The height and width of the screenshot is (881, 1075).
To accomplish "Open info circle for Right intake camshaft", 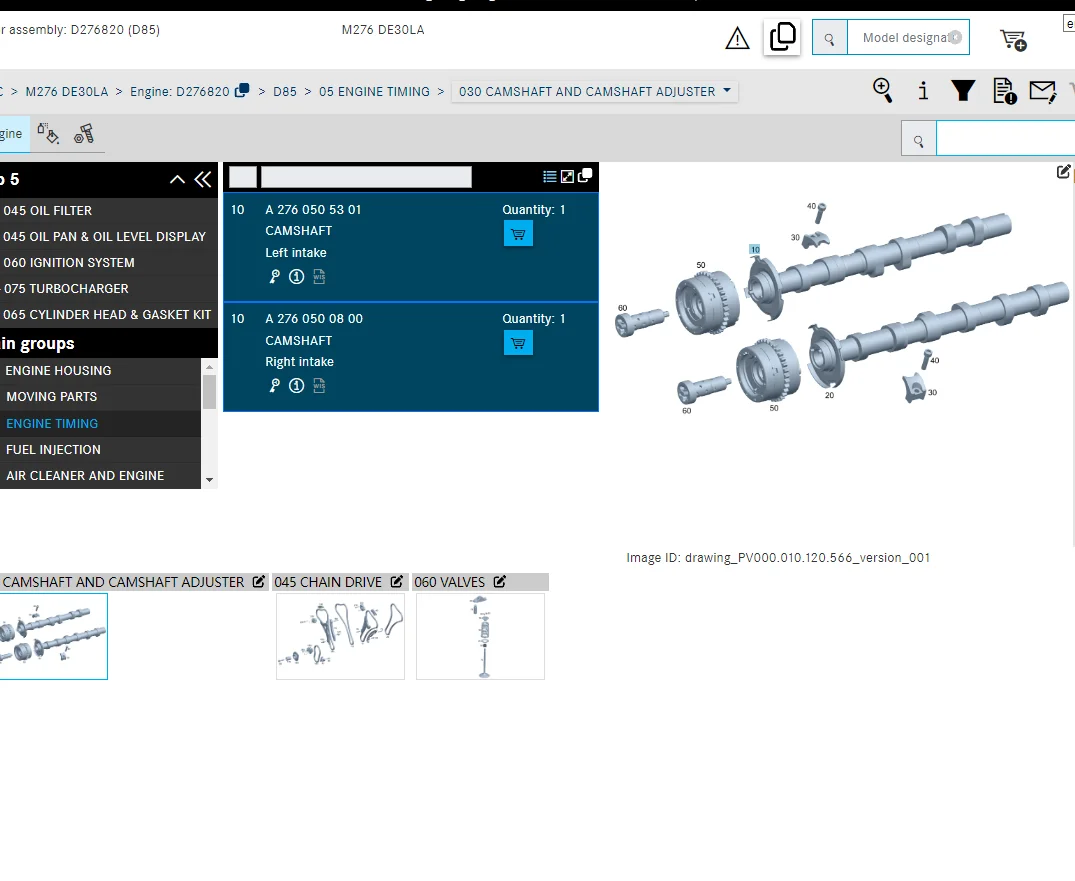I will [x=296, y=385].
